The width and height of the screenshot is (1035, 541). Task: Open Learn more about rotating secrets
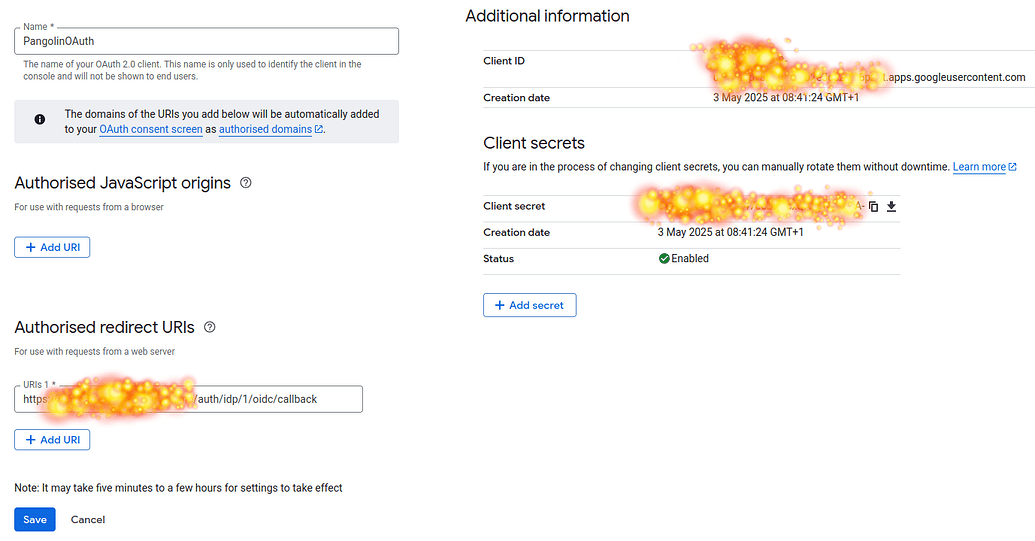pos(979,167)
